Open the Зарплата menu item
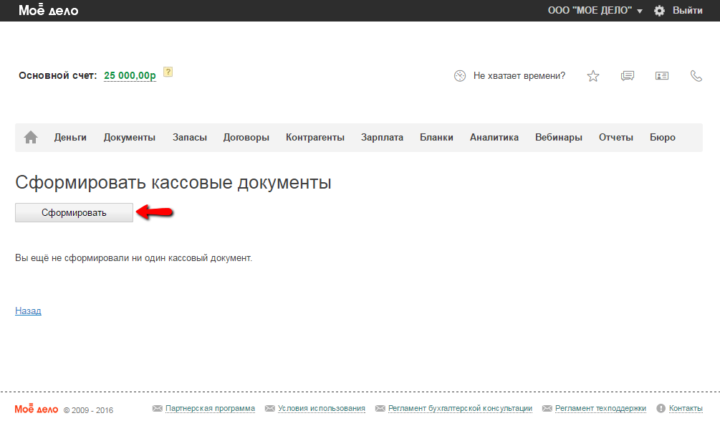Image resolution: width=720 pixels, height=431 pixels. pos(382,137)
